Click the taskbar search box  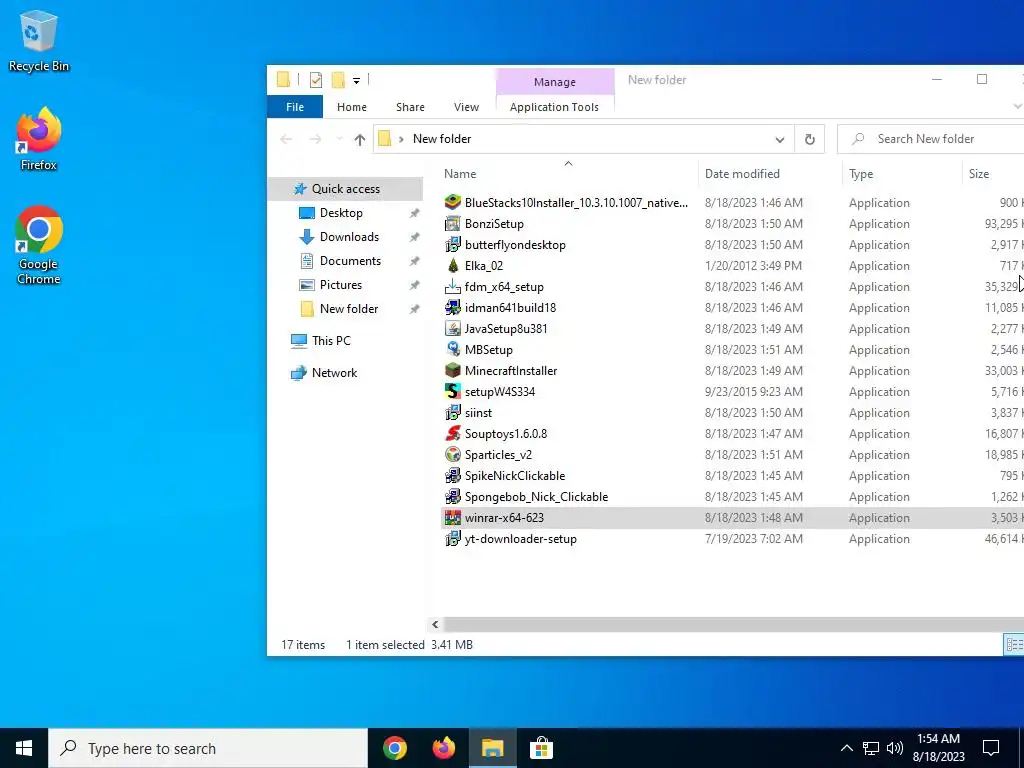point(208,748)
